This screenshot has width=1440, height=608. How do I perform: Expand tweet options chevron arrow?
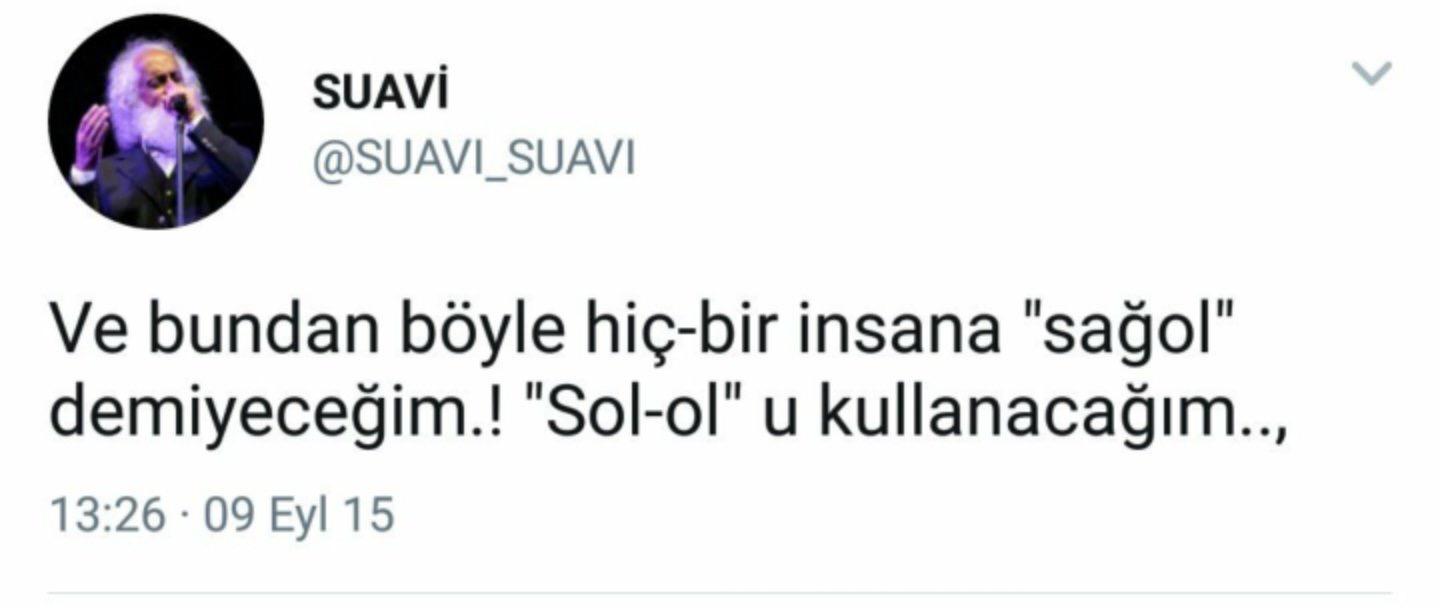pos(1370,73)
